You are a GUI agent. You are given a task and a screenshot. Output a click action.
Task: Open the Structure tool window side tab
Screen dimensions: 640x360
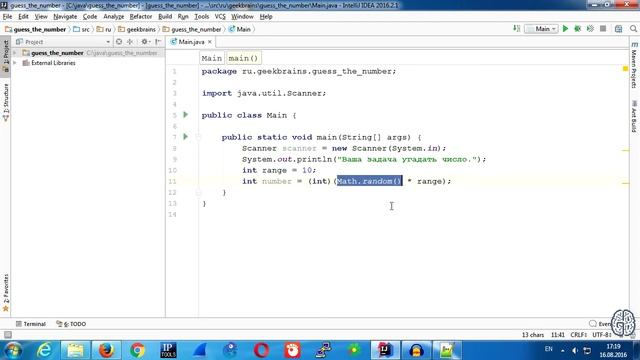point(6,102)
